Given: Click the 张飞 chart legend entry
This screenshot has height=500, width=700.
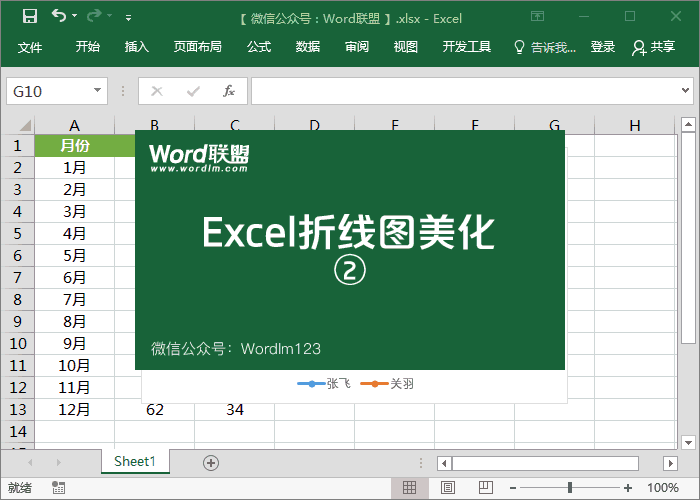Looking at the screenshot, I should click(x=325, y=383).
